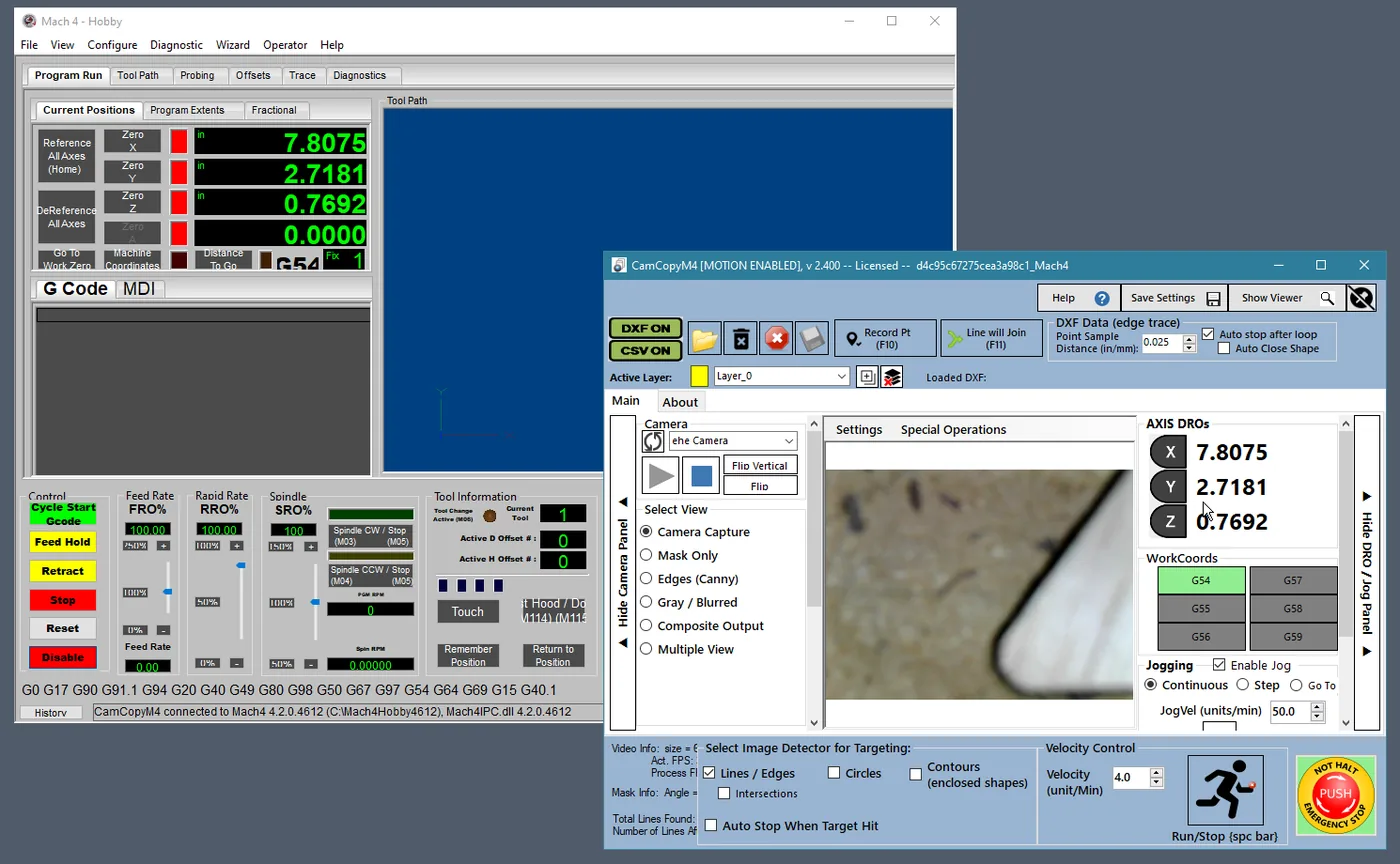Click Spindle override minus button in Mach4

[311, 664]
